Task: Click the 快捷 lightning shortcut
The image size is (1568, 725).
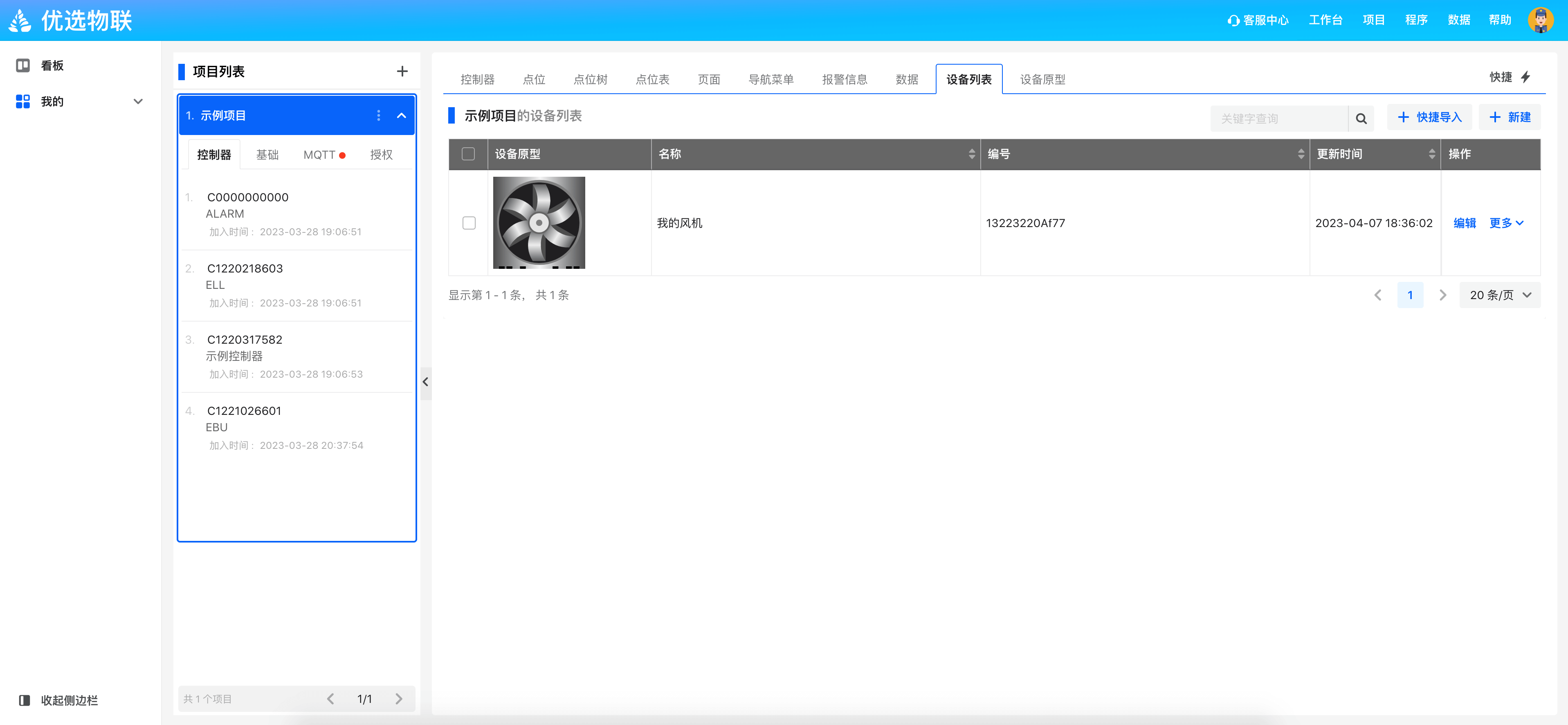Action: (1510, 77)
